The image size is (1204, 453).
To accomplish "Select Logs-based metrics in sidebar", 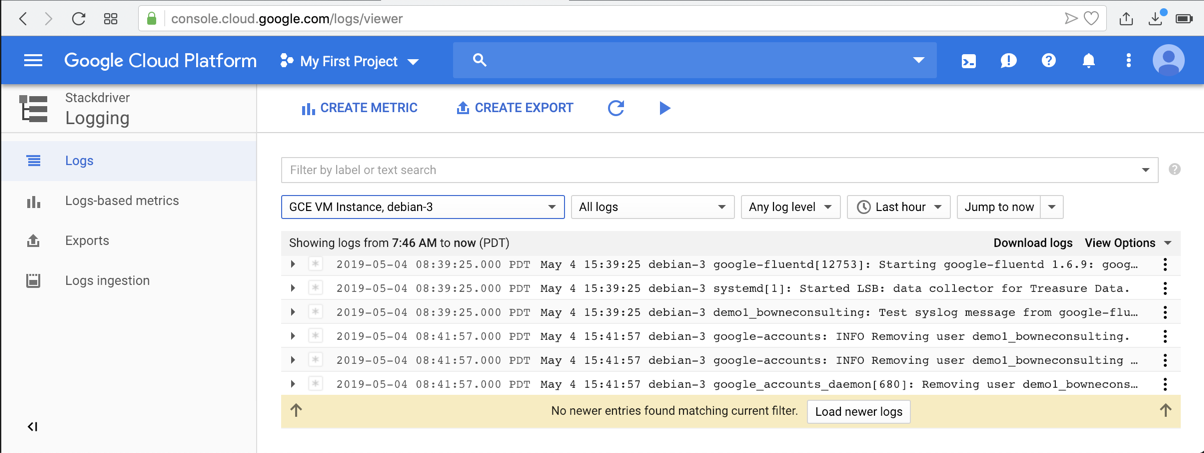I will pos(121,201).
